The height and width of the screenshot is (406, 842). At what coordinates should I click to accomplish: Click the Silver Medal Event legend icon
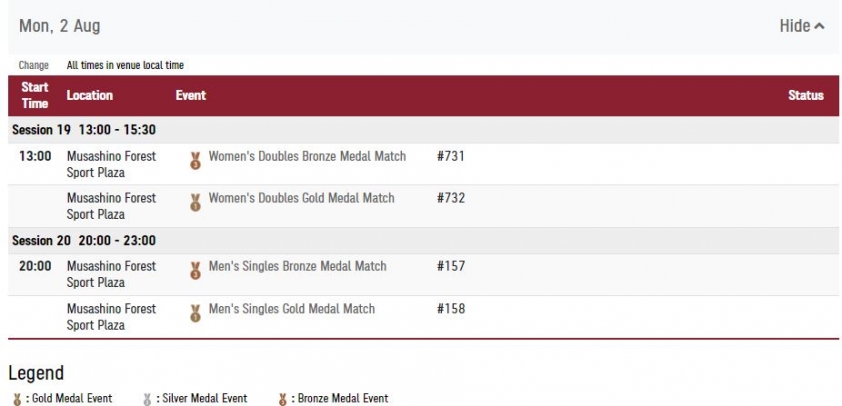[147, 399]
